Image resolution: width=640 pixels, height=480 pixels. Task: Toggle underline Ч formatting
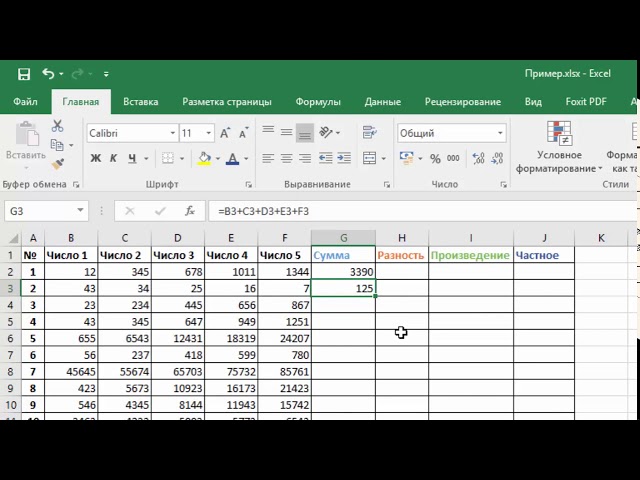click(x=130, y=159)
